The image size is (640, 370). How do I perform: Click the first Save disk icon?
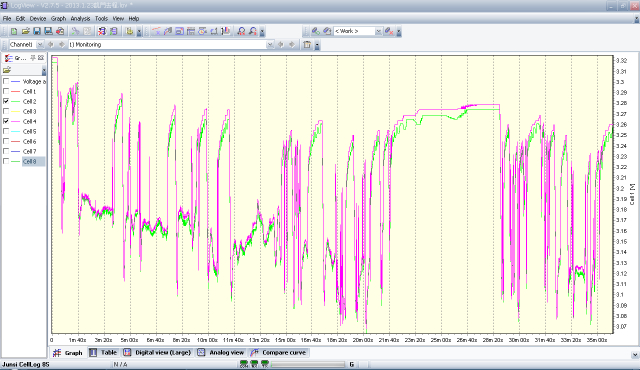pyautogui.click(x=37, y=31)
